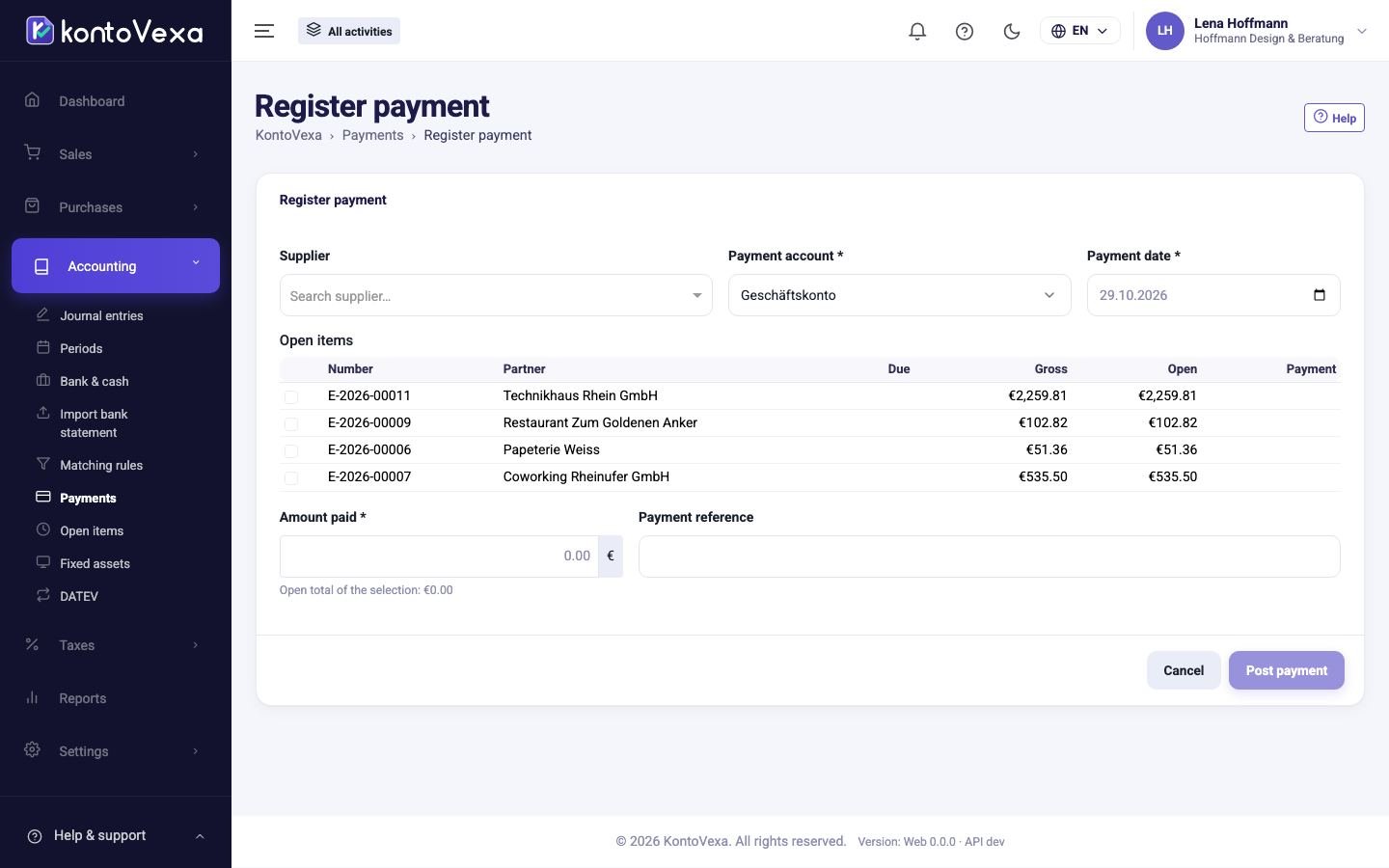Viewport: 1389px width, 868px height.
Task: Open Reports in sidebar
Action: 83,698
